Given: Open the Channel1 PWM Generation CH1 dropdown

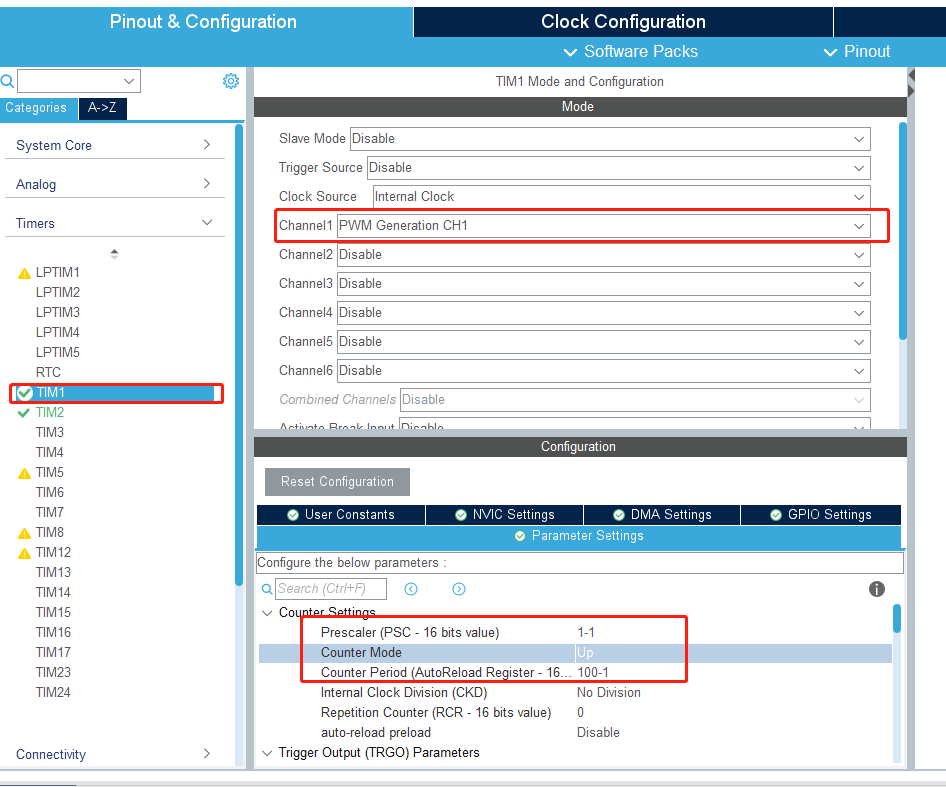Looking at the screenshot, I should coord(603,226).
